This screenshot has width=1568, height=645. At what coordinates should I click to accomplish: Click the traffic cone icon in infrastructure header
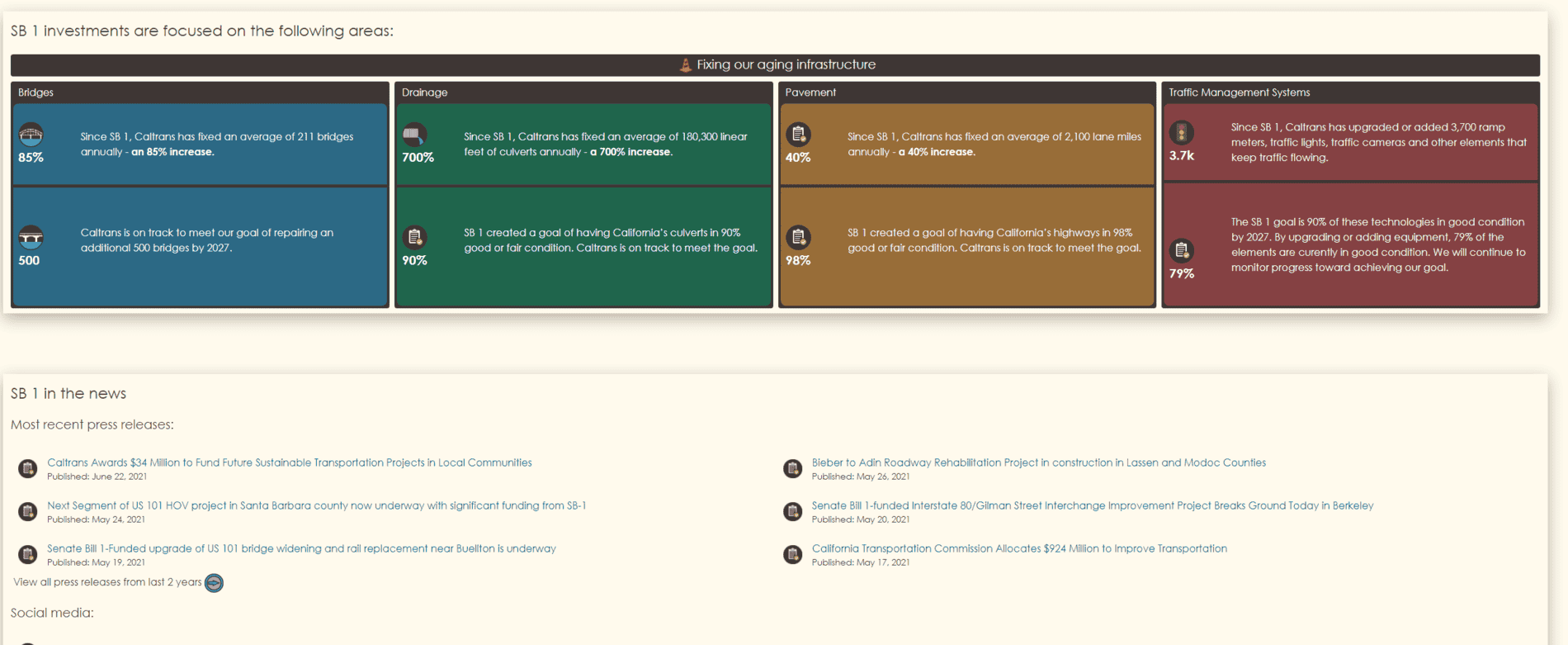pyautogui.click(x=685, y=64)
